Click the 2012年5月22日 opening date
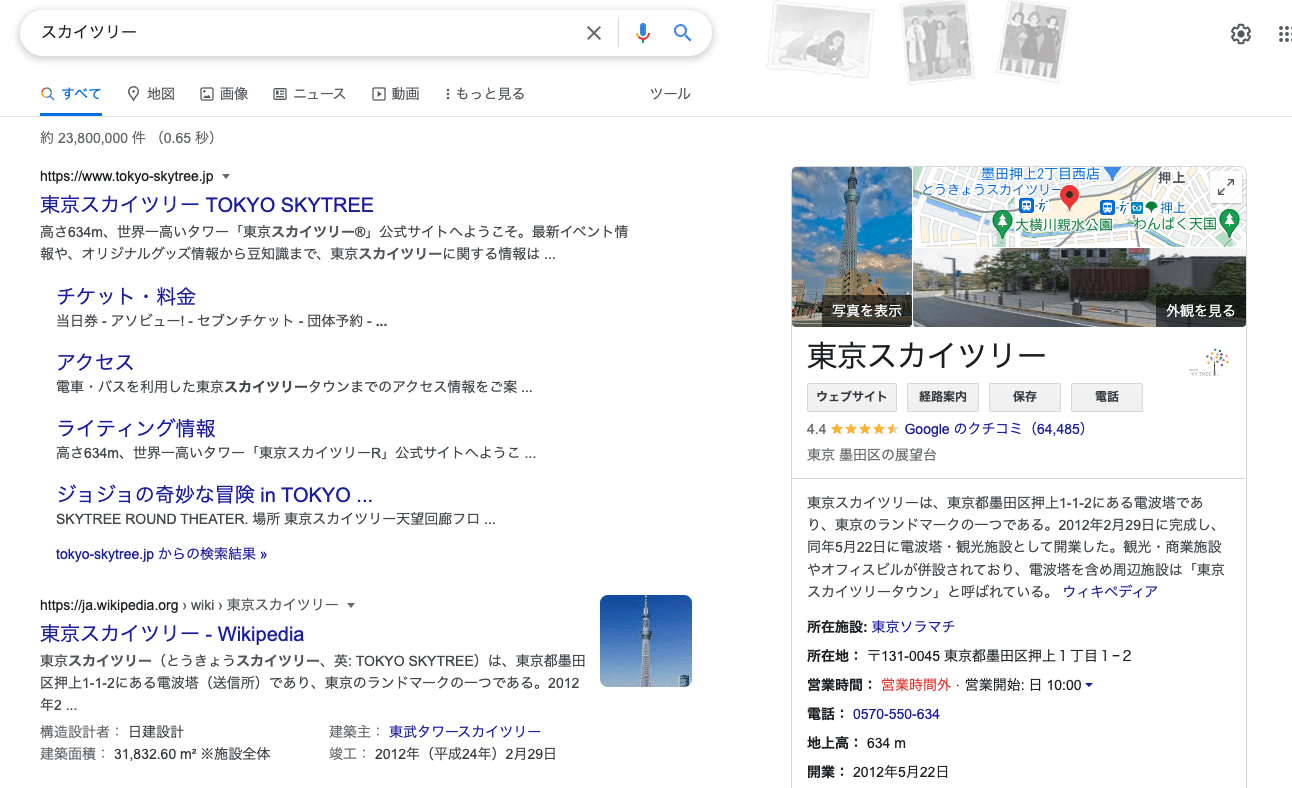The image size is (1292, 788). [900, 772]
